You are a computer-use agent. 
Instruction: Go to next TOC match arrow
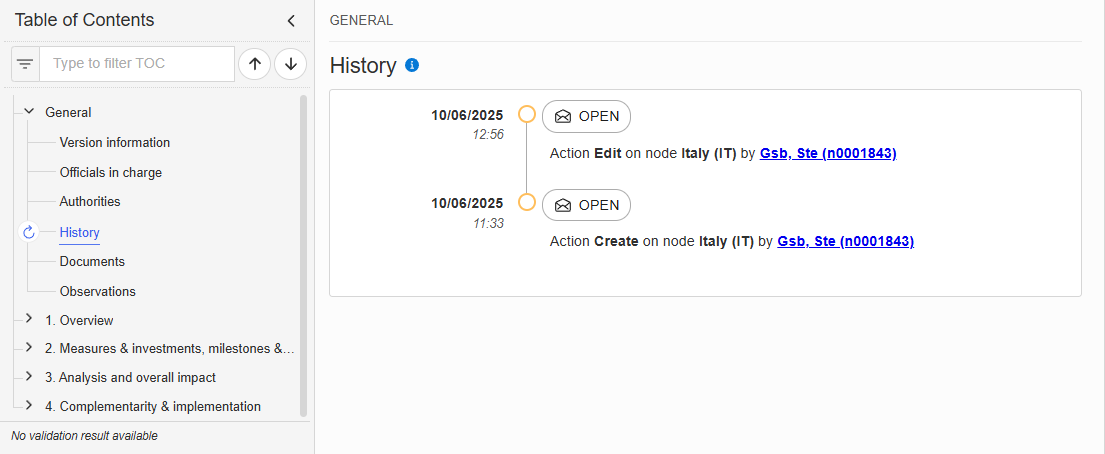click(x=290, y=64)
